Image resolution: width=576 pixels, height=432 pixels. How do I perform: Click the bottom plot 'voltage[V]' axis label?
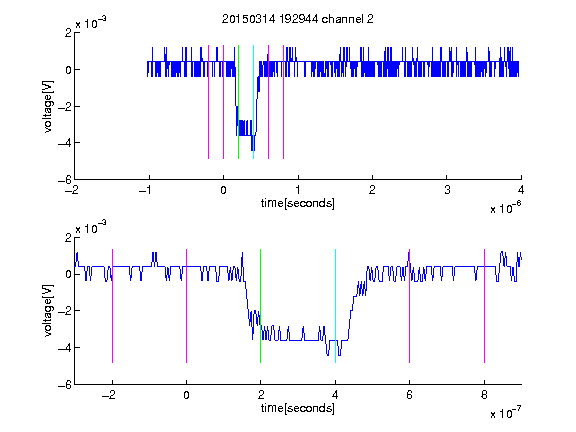point(48,310)
